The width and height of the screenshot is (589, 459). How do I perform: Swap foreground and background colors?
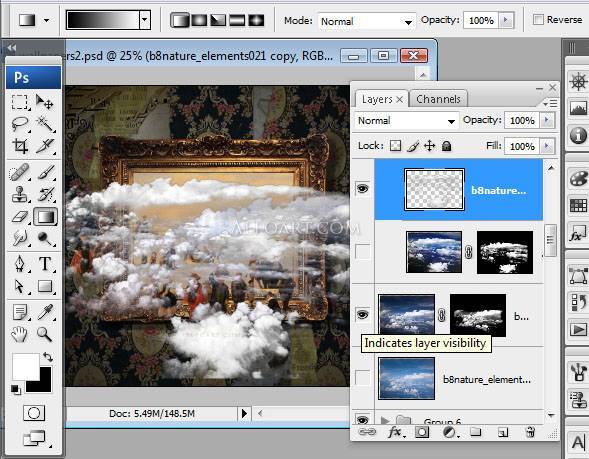tap(48, 356)
